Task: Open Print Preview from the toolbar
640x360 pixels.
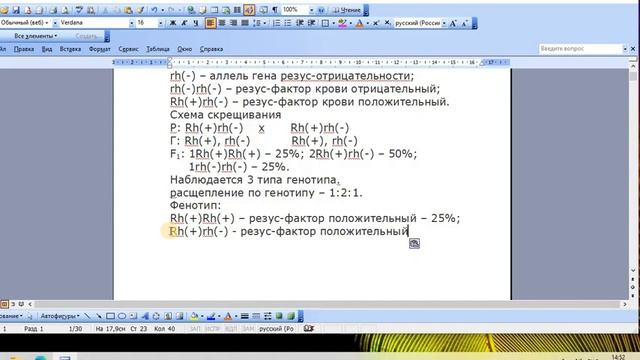Action: pos(65,9)
